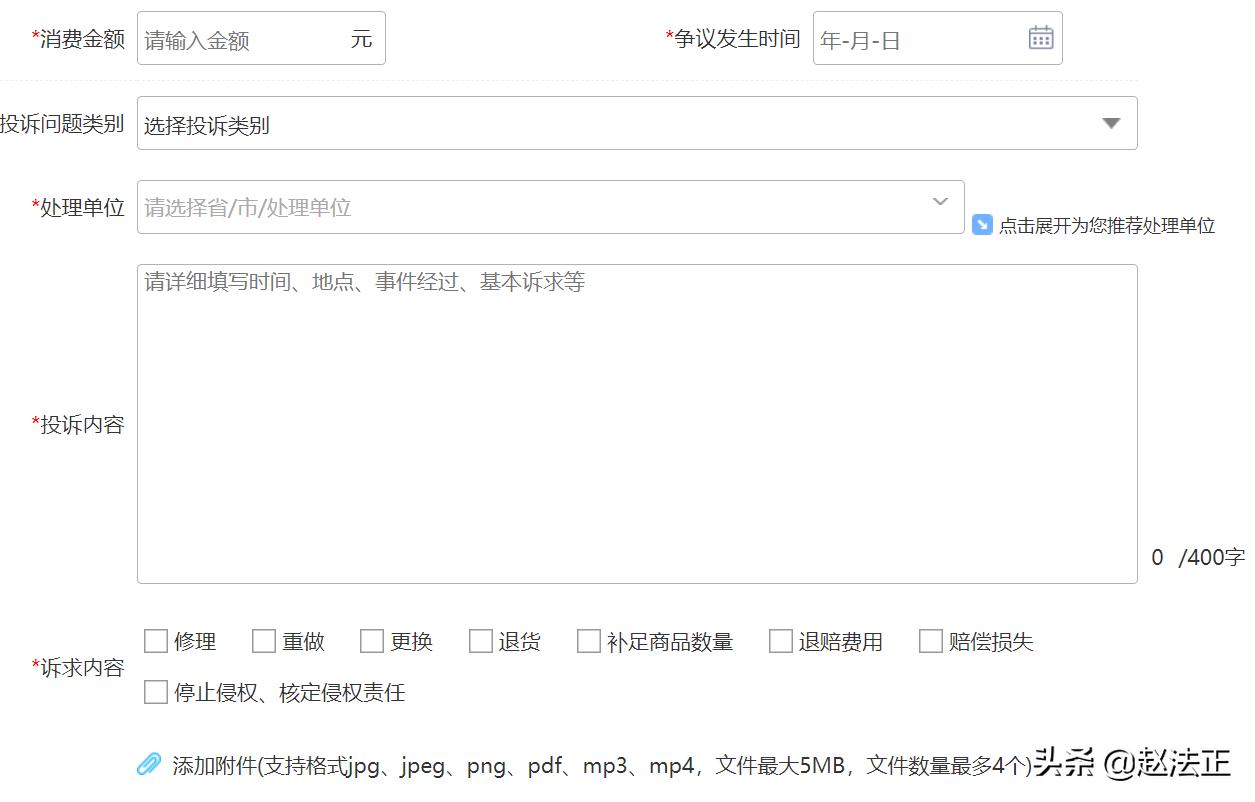1255x802 pixels.
Task: Click the 消费金额 amount input field
Action: (x=250, y=37)
